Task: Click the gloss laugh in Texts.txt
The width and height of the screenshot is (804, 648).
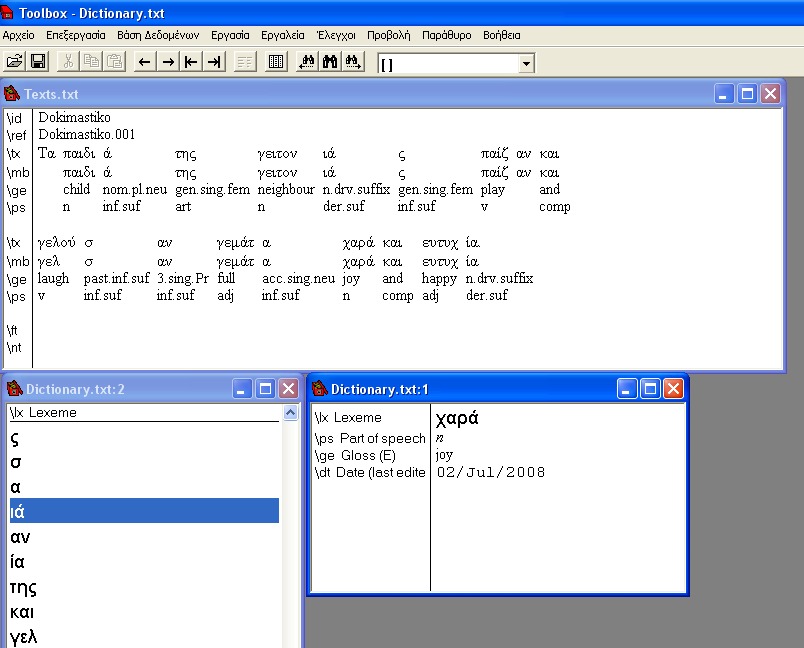Action: pyautogui.click(x=53, y=278)
